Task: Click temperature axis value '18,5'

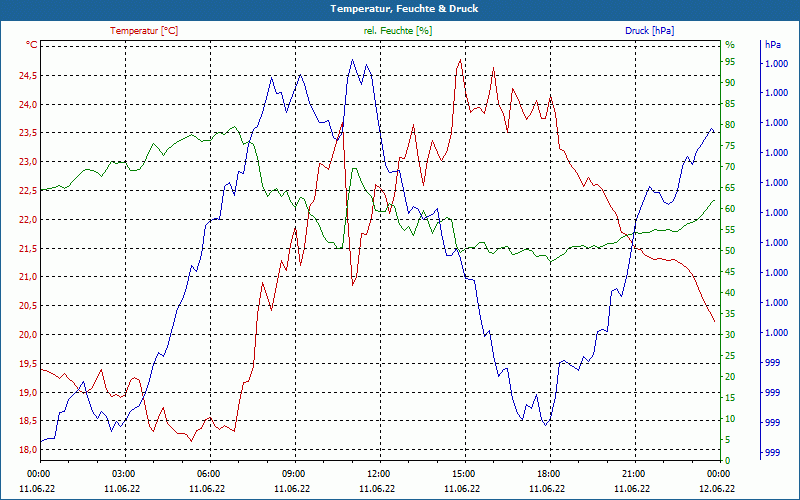Action: pos(28,421)
